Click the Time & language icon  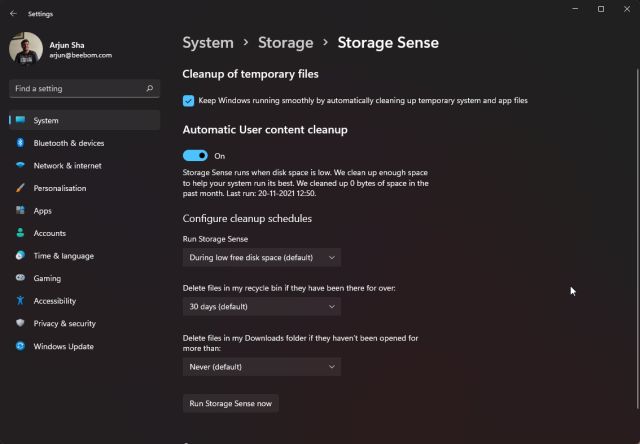(x=20, y=256)
